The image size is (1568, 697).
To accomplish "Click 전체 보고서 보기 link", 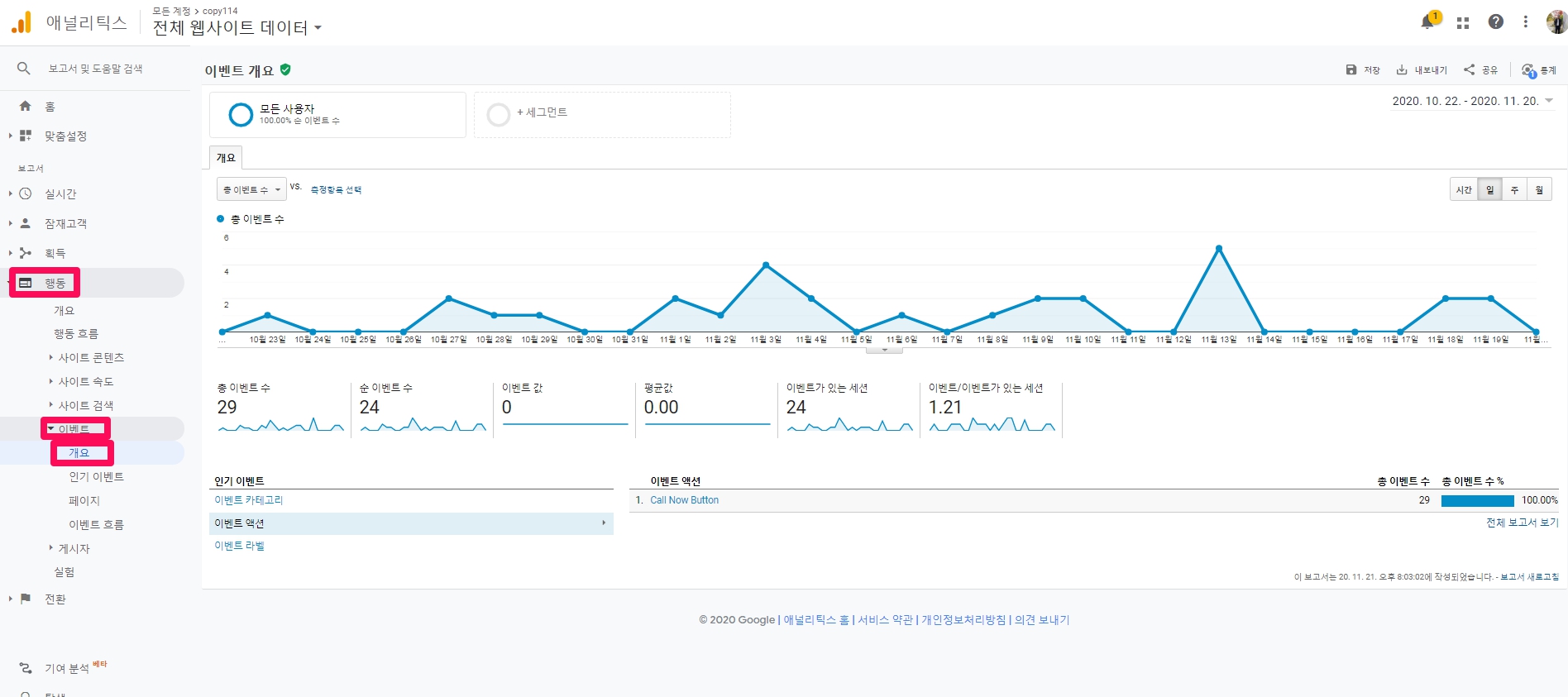I will (x=1522, y=523).
